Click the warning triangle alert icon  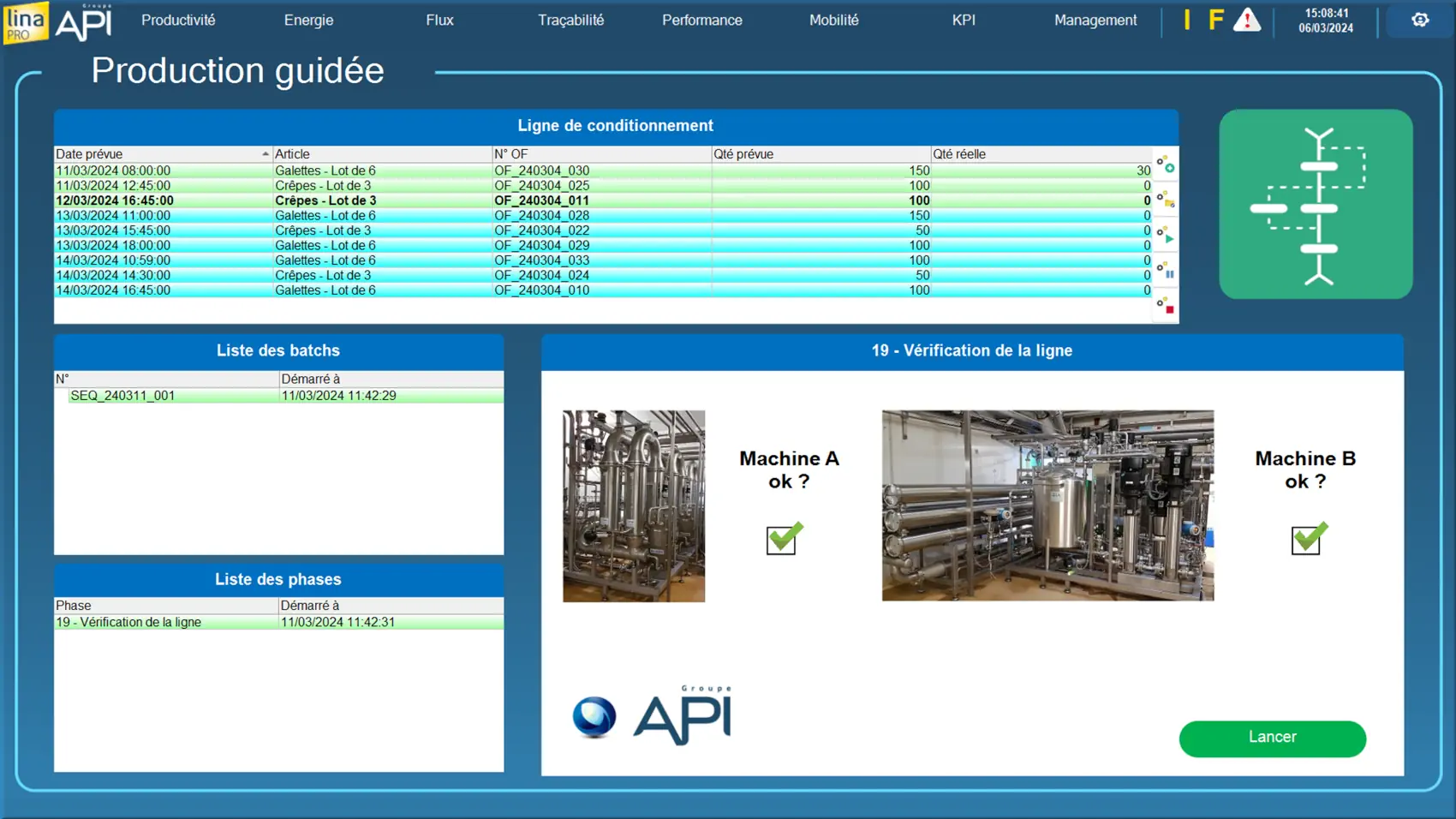(x=1246, y=21)
